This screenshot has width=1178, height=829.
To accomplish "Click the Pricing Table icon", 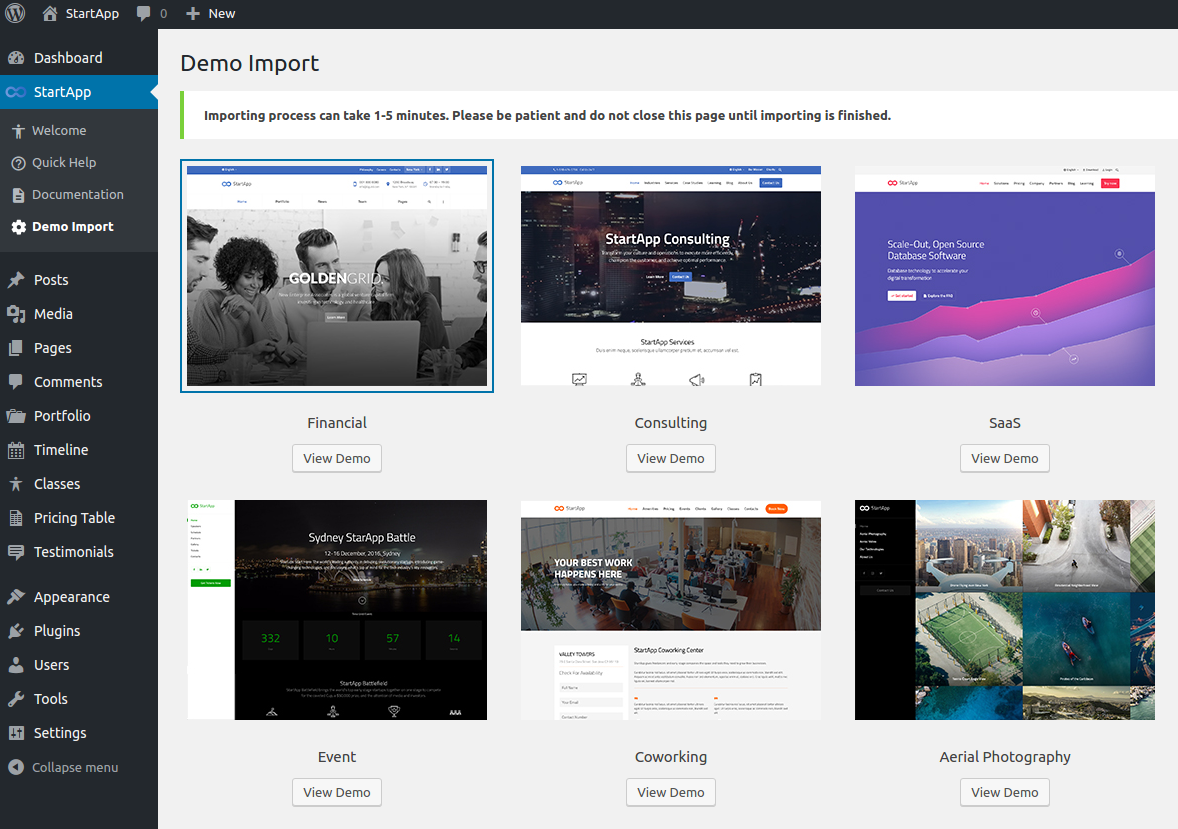I will pyautogui.click(x=16, y=518).
